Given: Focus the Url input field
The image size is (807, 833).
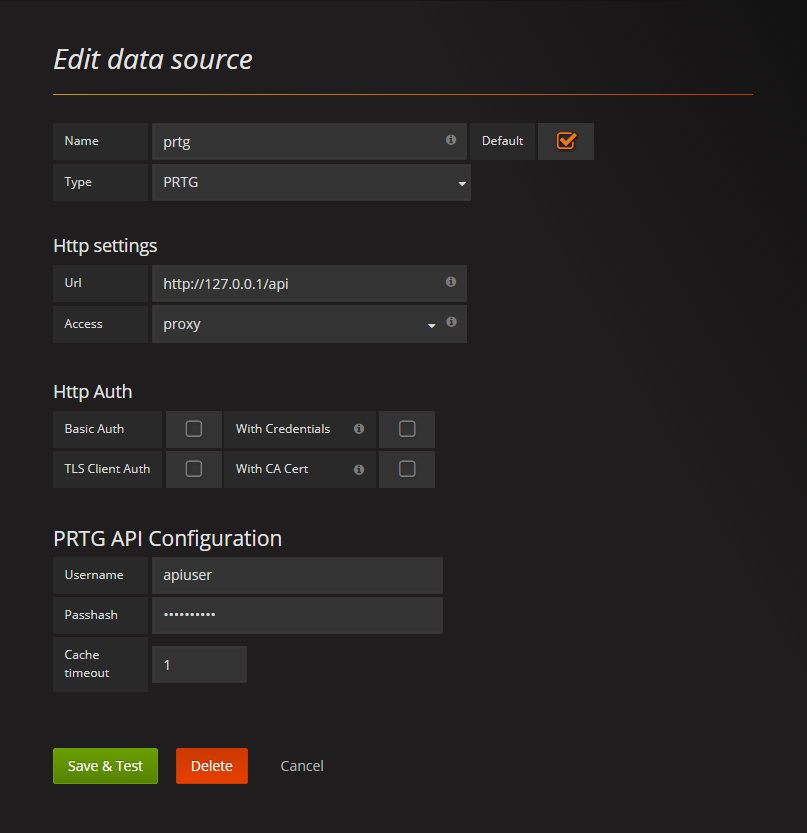Looking at the screenshot, I should point(309,284).
